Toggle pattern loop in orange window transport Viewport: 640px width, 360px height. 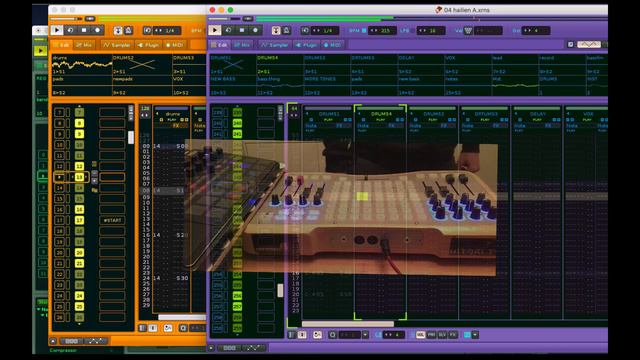tap(70, 30)
